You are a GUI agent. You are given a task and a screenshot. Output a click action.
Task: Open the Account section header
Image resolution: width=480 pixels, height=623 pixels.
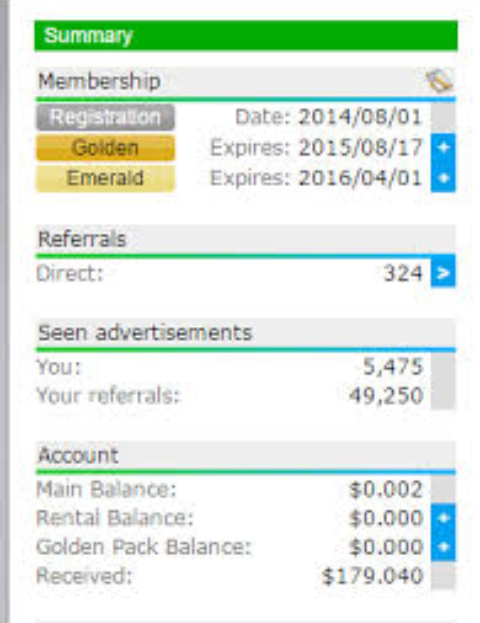pos(246,455)
